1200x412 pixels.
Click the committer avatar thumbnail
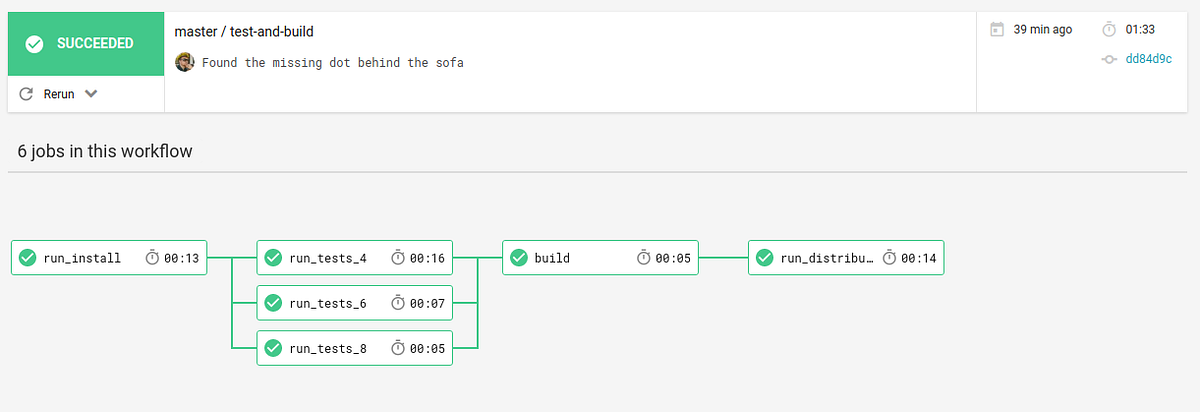(x=185, y=62)
